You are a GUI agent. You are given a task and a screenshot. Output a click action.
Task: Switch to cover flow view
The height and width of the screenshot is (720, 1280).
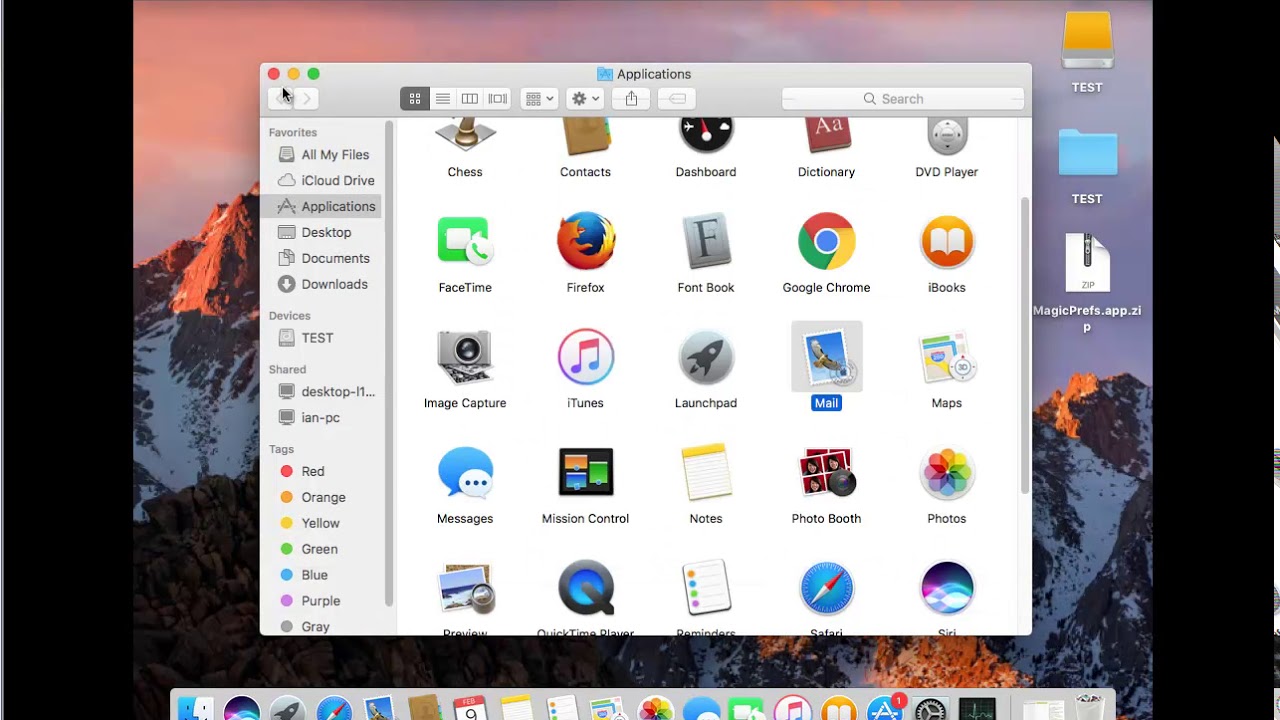[x=497, y=99]
